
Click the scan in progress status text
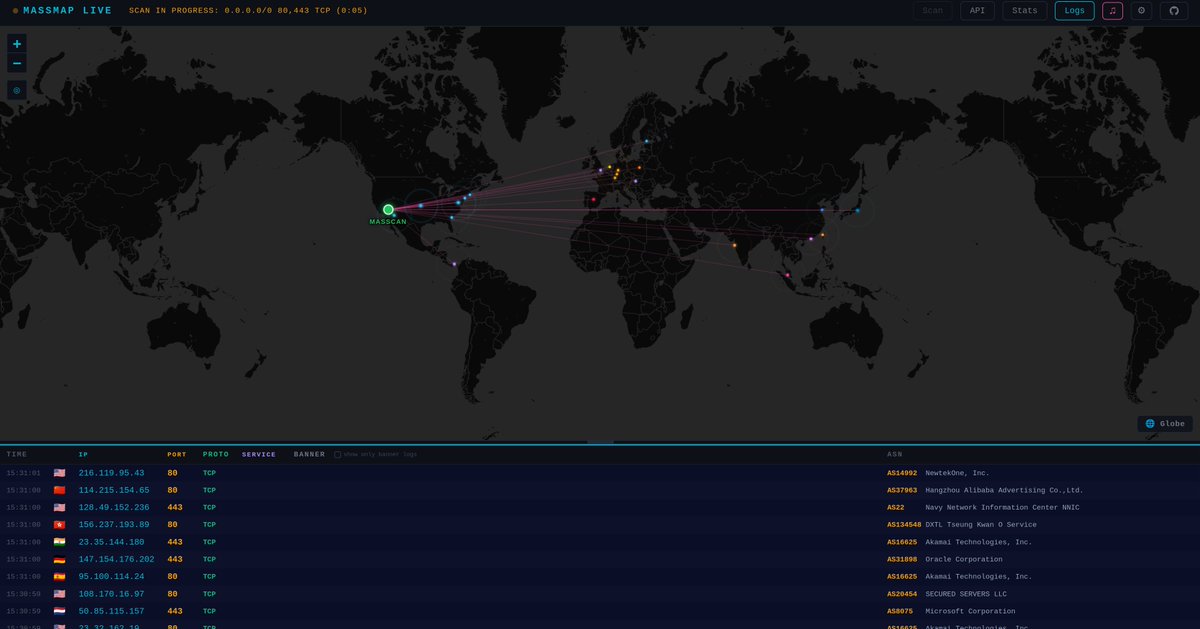(248, 11)
